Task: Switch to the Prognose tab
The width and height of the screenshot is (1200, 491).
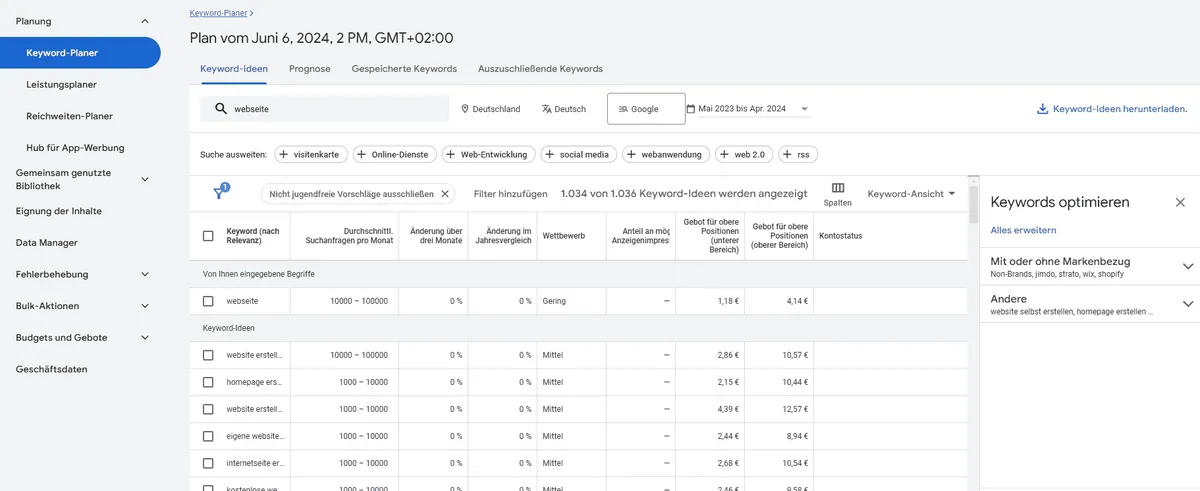Action: (310, 69)
